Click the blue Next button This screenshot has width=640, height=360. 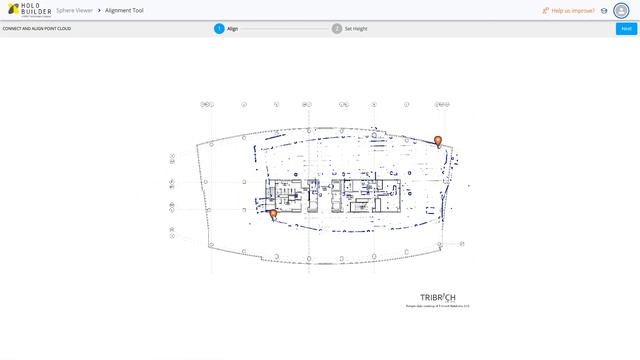coord(626,29)
